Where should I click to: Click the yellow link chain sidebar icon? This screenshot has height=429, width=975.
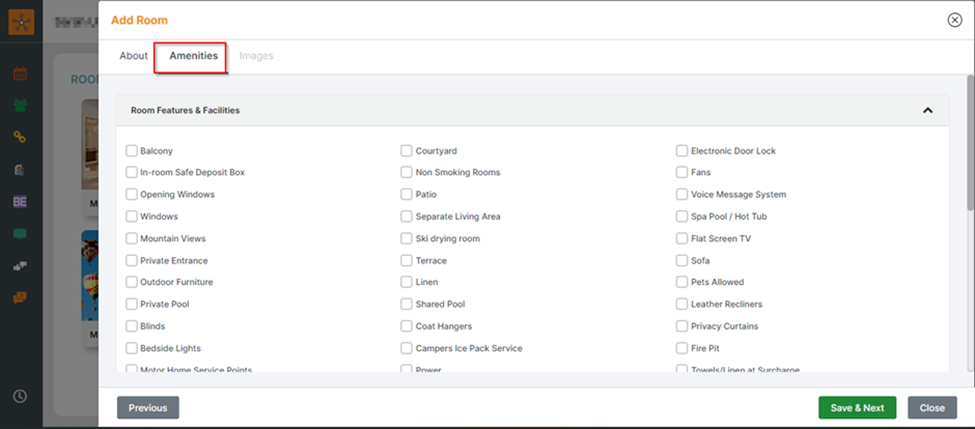(20, 137)
